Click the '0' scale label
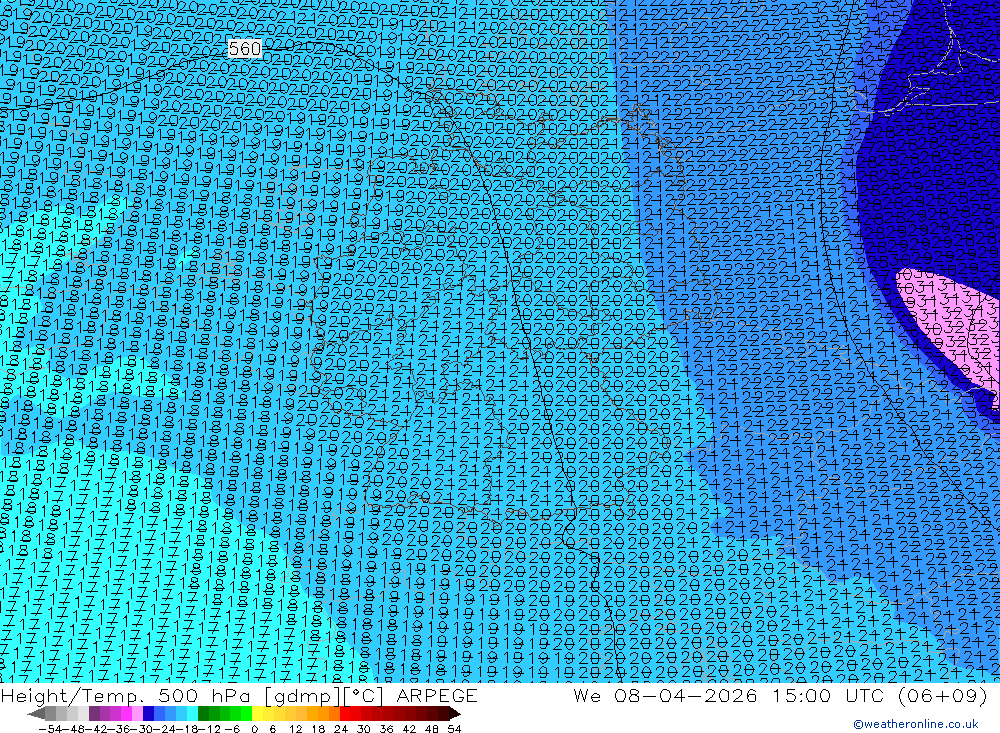This screenshot has width=1000, height=733. [254, 729]
